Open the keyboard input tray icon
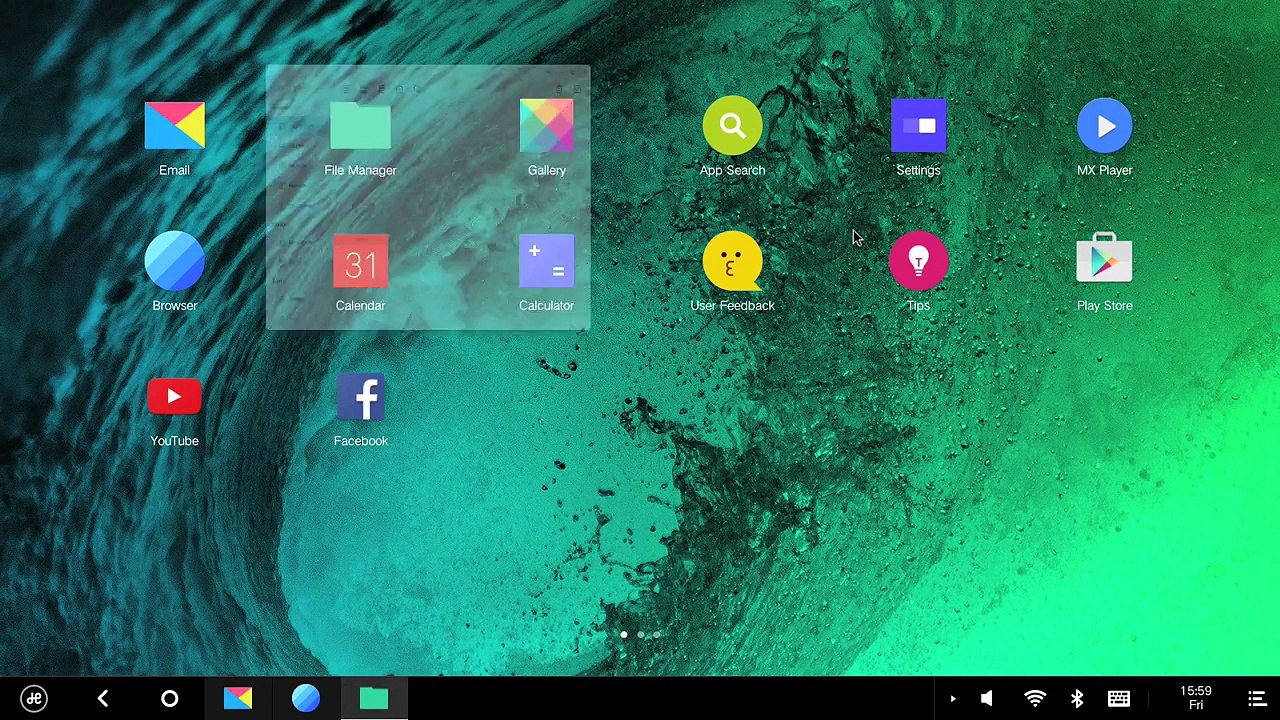1280x720 pixels. pyautogui.click(x=1119, y=699)
